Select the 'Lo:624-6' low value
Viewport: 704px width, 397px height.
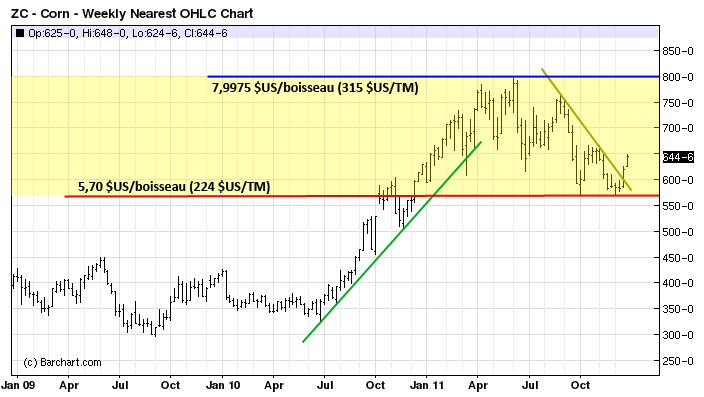[x=155, y=33]
